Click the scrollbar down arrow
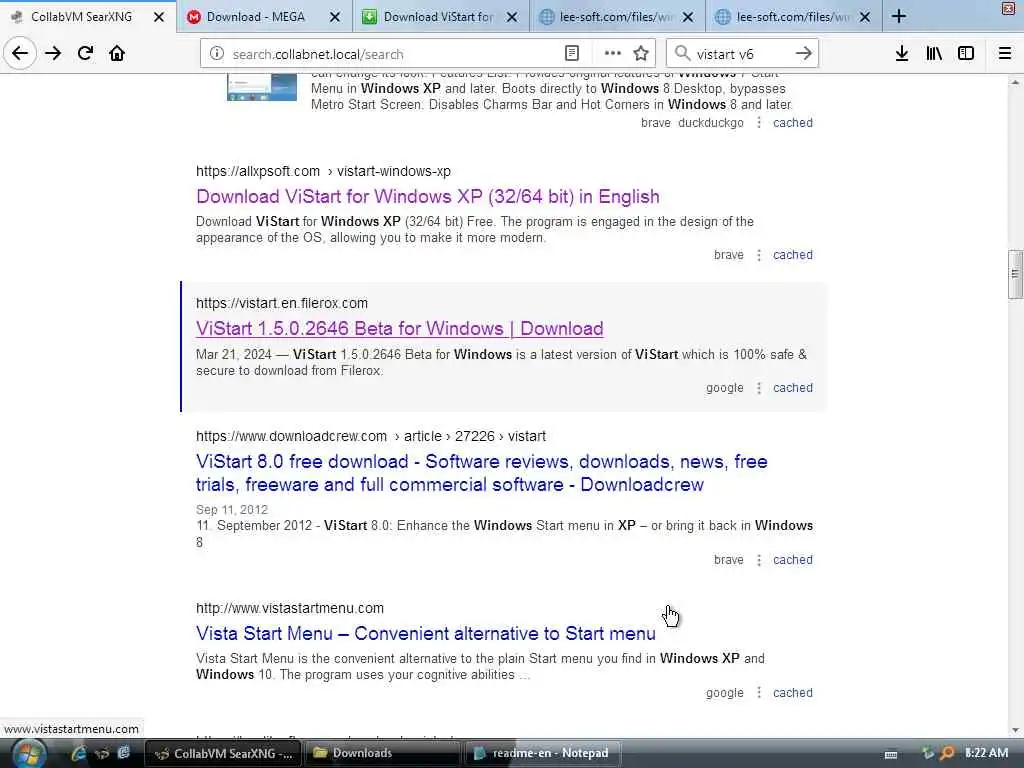Screen dimensions: 1024x768 pos(1015,730)
